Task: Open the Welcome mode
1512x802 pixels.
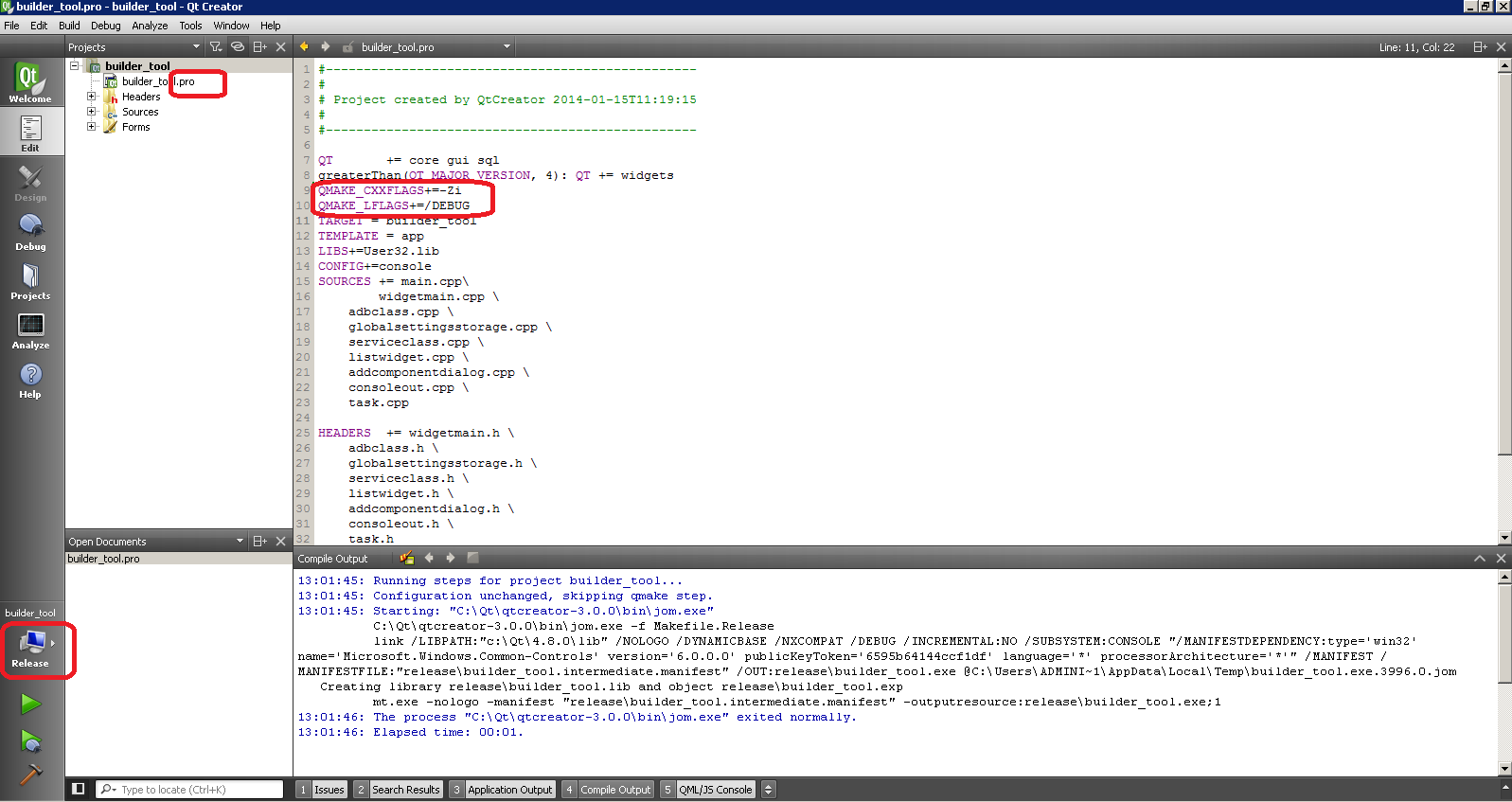Action: tap(31, 82)
